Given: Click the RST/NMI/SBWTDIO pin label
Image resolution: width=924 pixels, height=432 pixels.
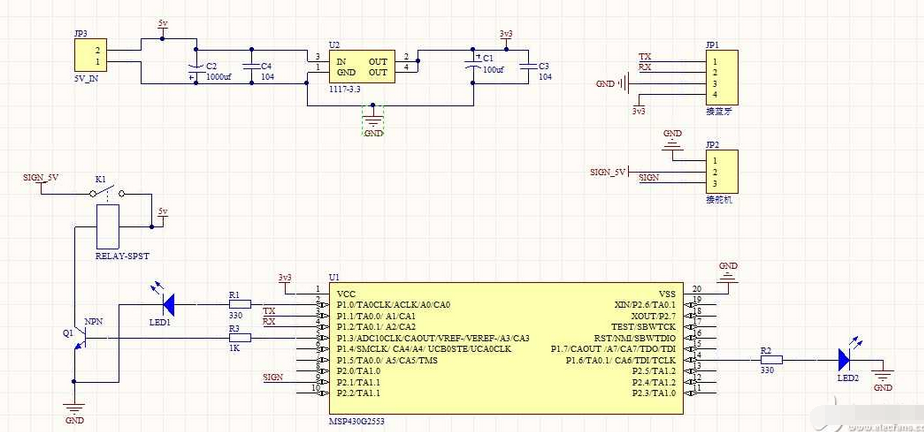Looking at the screenshot, I should 635,338.
